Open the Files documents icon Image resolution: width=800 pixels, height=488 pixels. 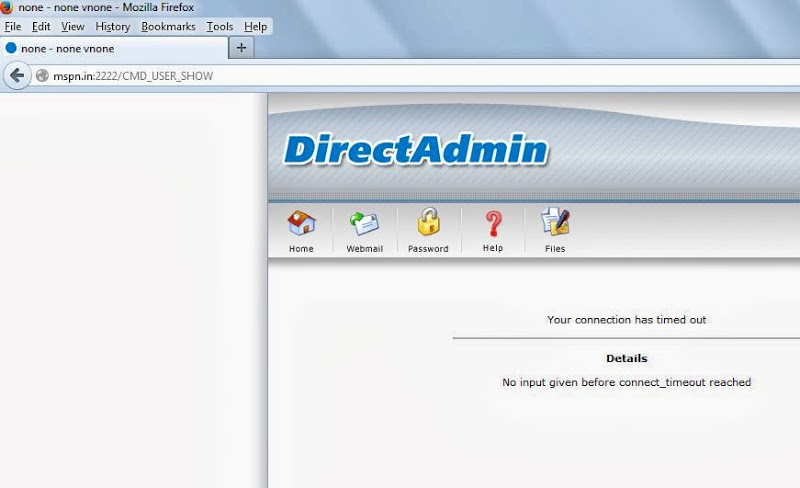(555, 222)
